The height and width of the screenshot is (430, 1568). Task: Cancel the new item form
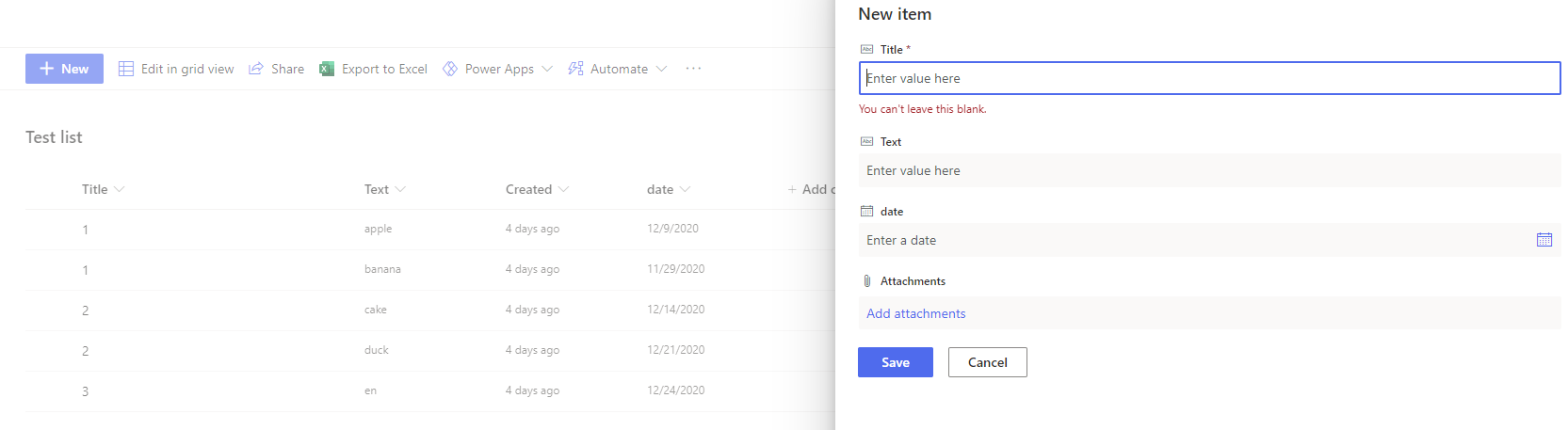pyautogui.click(x=987, y=362)
